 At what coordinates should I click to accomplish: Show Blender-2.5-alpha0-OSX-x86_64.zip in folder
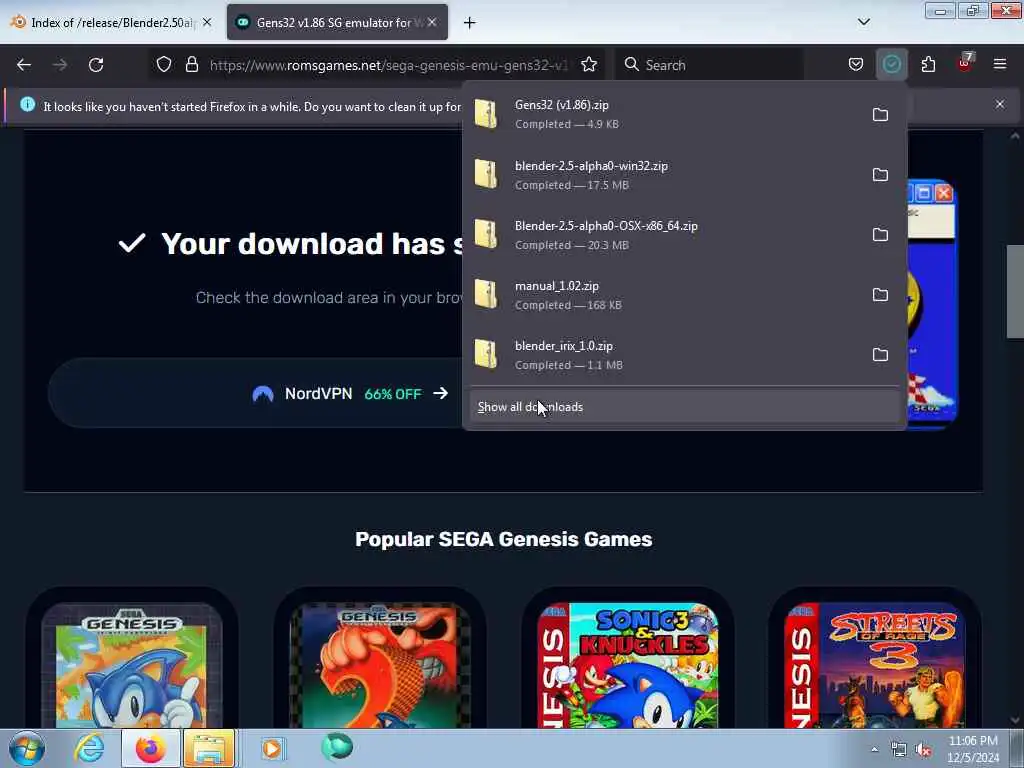point(880,235)
